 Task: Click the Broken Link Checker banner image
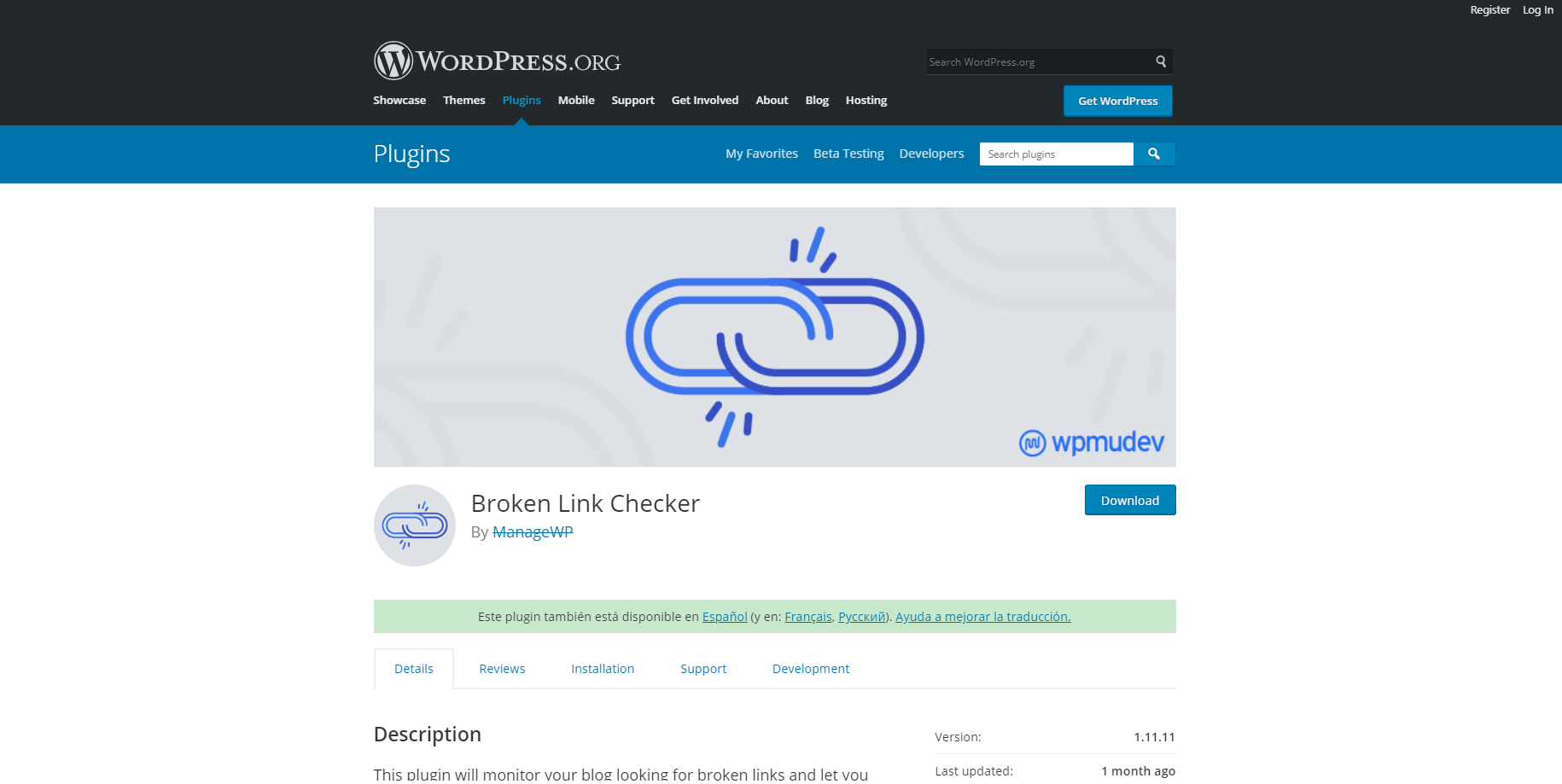pyautogui.click(x=774, y=337)
